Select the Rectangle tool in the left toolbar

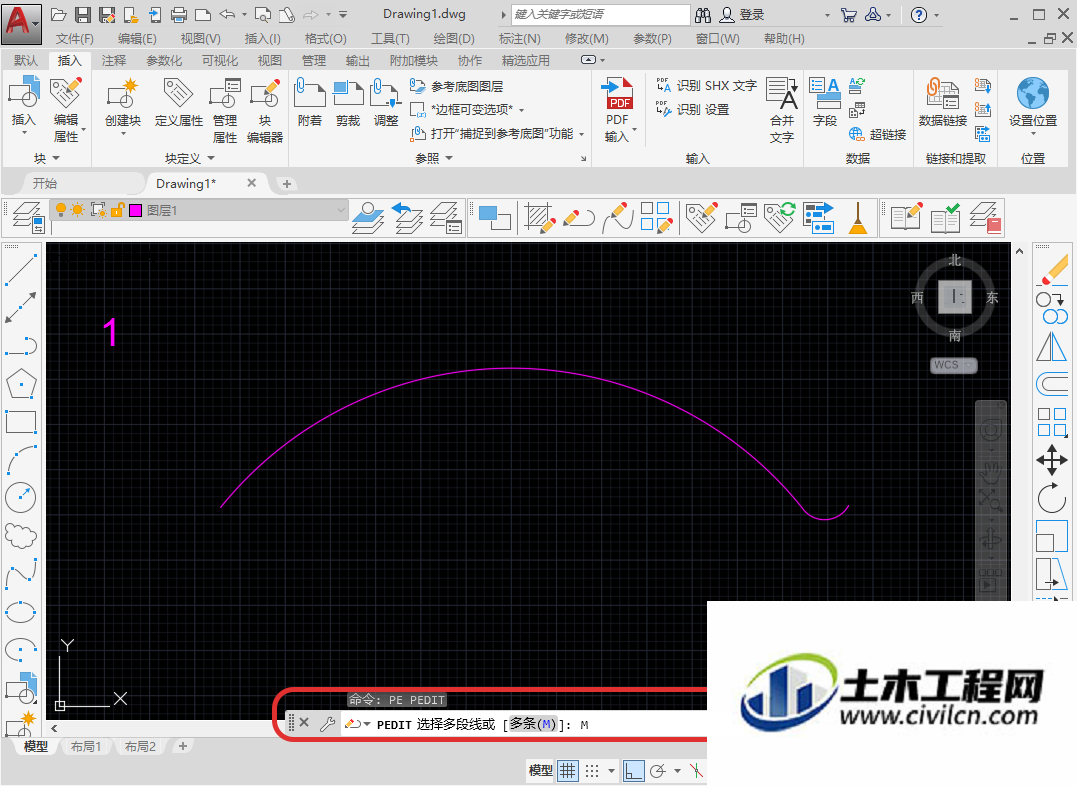click(x=21, y=422)
